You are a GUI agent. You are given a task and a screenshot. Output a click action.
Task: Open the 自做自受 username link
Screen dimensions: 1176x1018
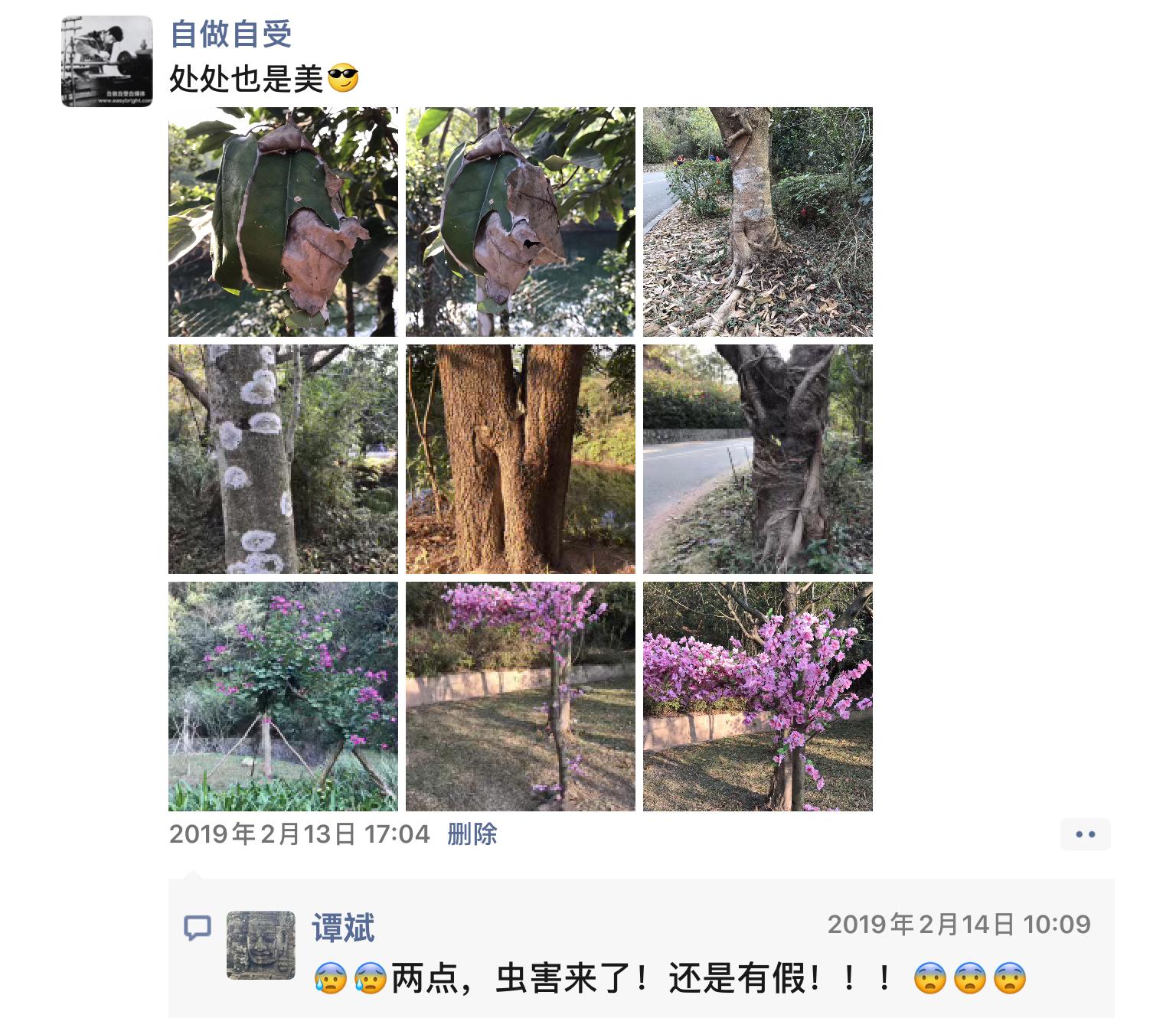point(230,34)
